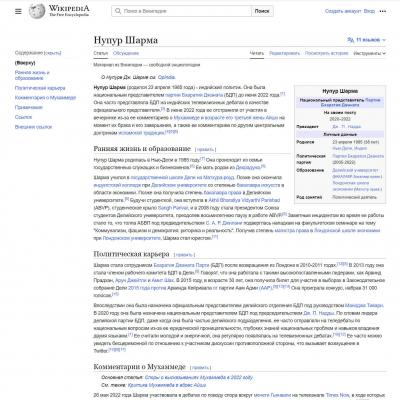Edit the 'Ранняя жизнь и образование' section
This screenshot has height=400, width=400.
[205, 150]
